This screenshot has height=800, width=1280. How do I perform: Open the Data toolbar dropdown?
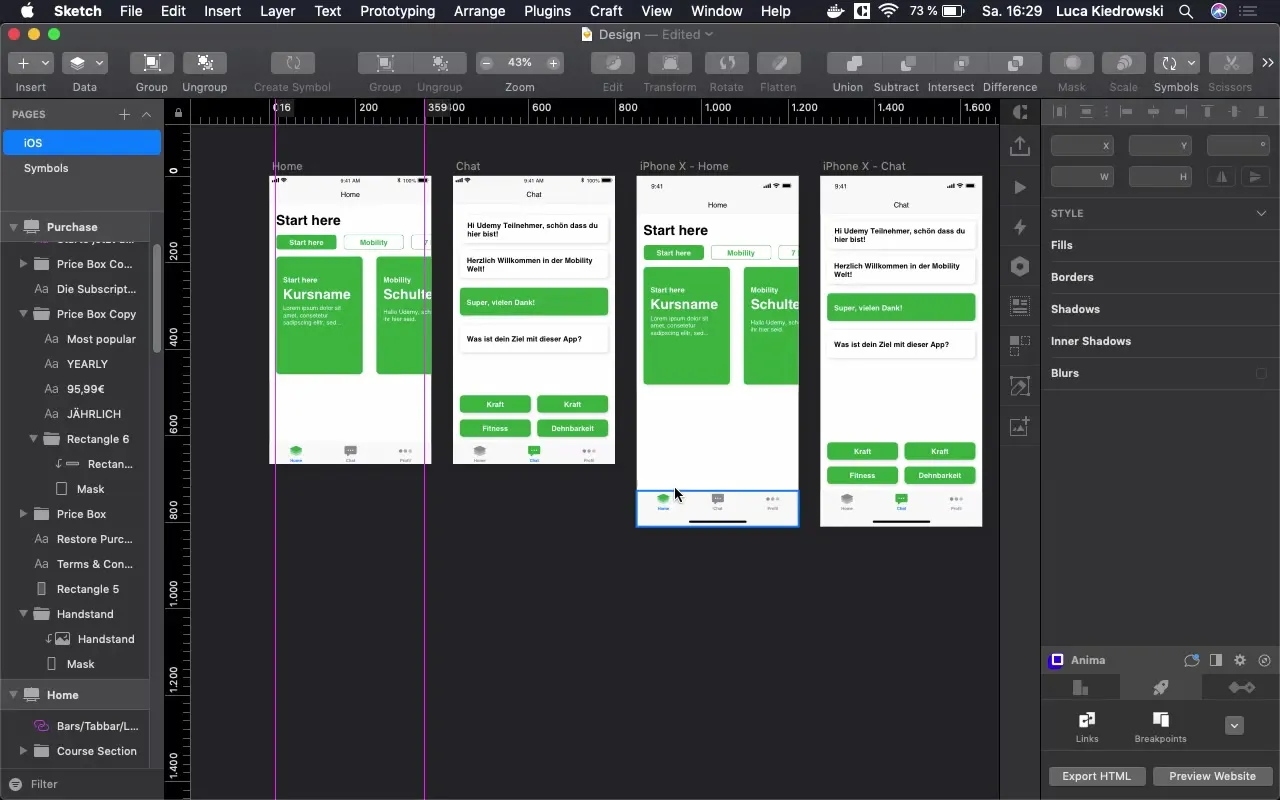point(85,63)
